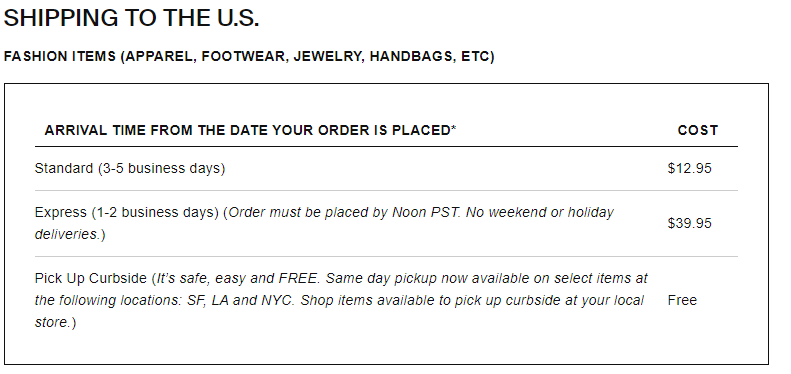Select the "Pick Up Curbside" label
791x374 pixels.
click(91, 278)
